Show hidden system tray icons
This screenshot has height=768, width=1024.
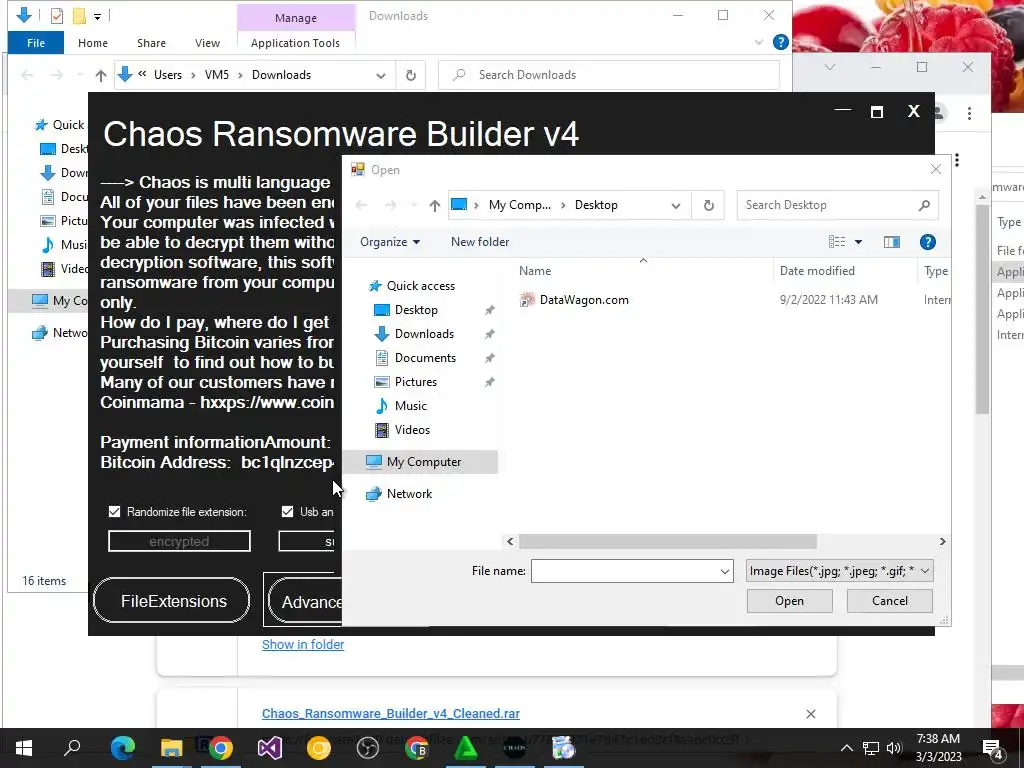tap(846, 748)
